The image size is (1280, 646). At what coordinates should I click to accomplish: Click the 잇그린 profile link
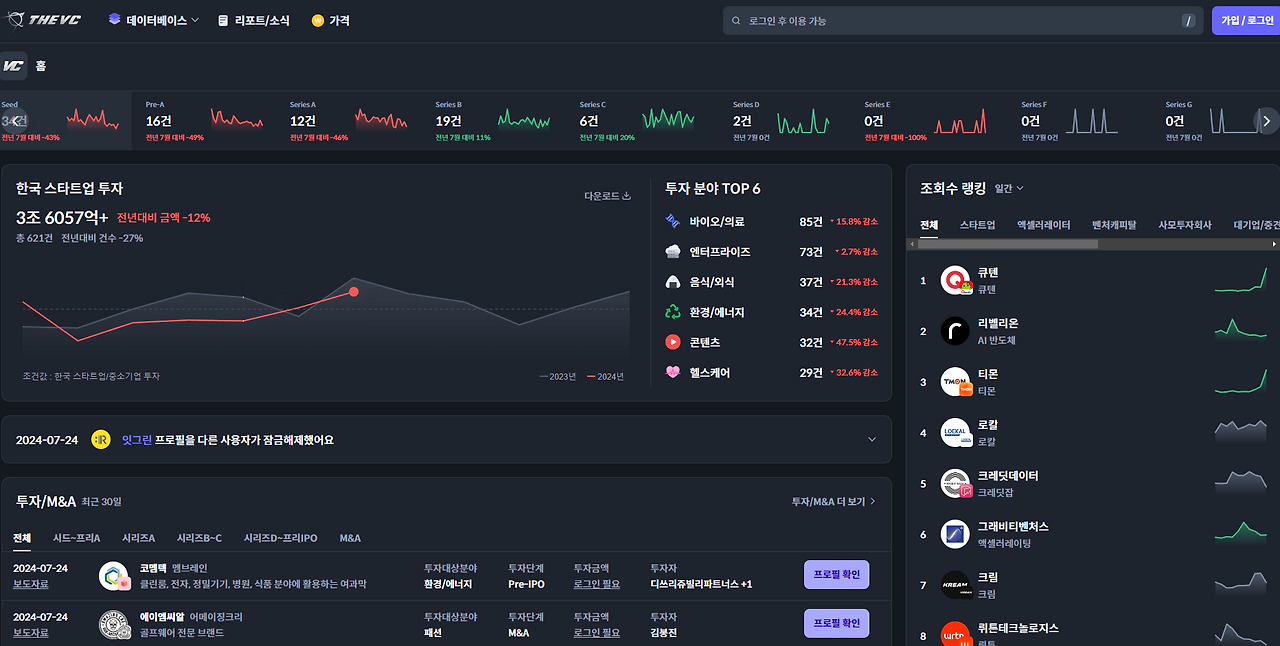point(136,440)
